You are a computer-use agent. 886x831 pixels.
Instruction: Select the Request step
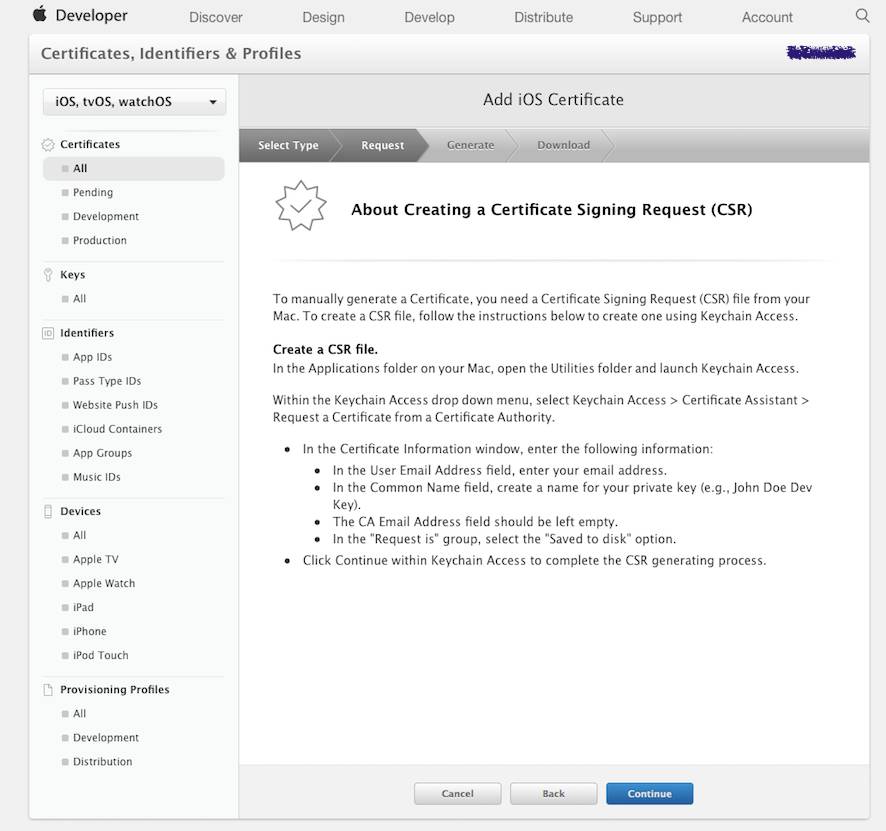(383, 145)
